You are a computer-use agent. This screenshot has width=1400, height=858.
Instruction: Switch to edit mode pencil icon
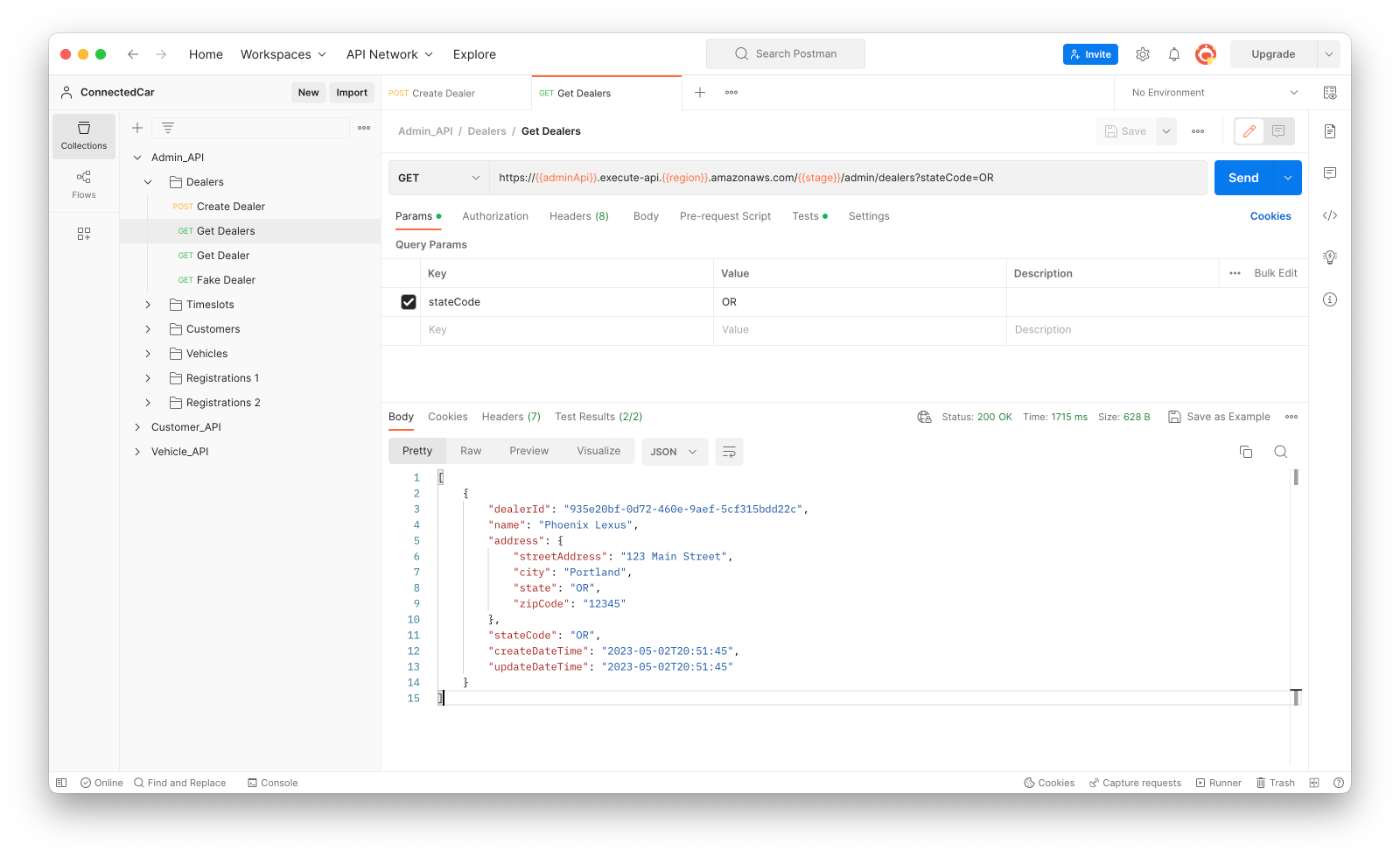1249,131
